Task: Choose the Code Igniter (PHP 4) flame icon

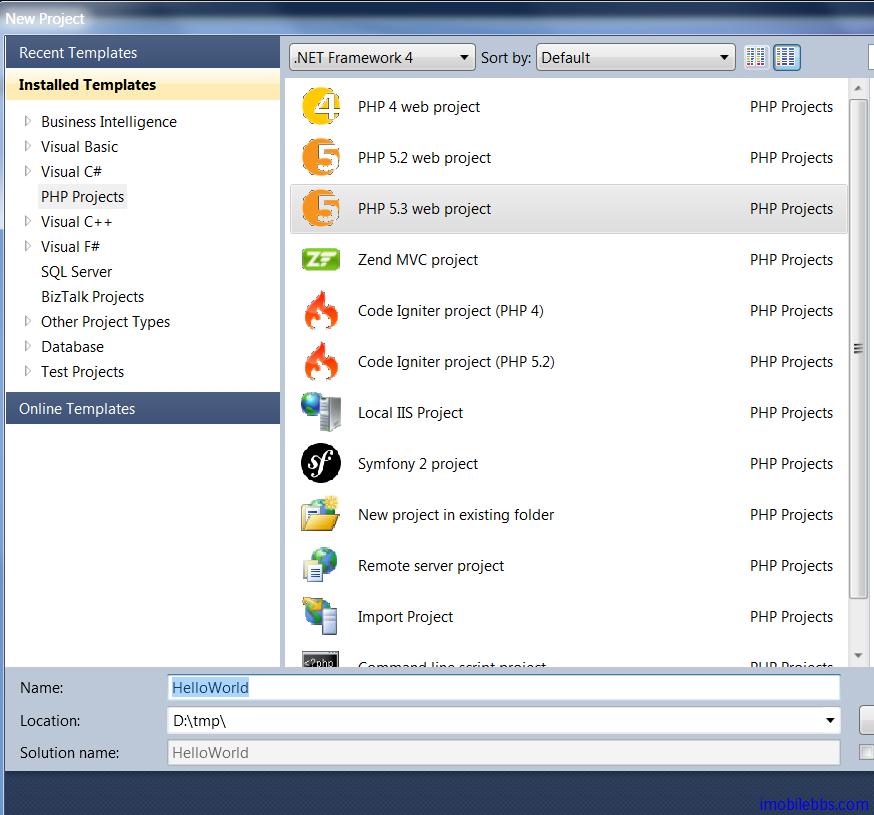Action: 321,311
